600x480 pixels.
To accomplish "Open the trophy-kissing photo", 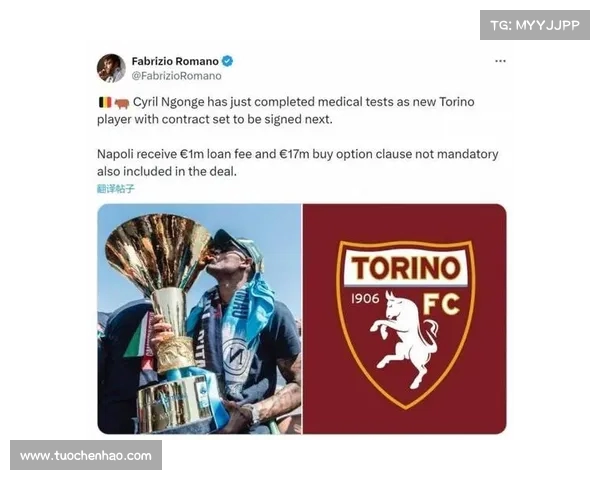I will (x=199, y=319).
